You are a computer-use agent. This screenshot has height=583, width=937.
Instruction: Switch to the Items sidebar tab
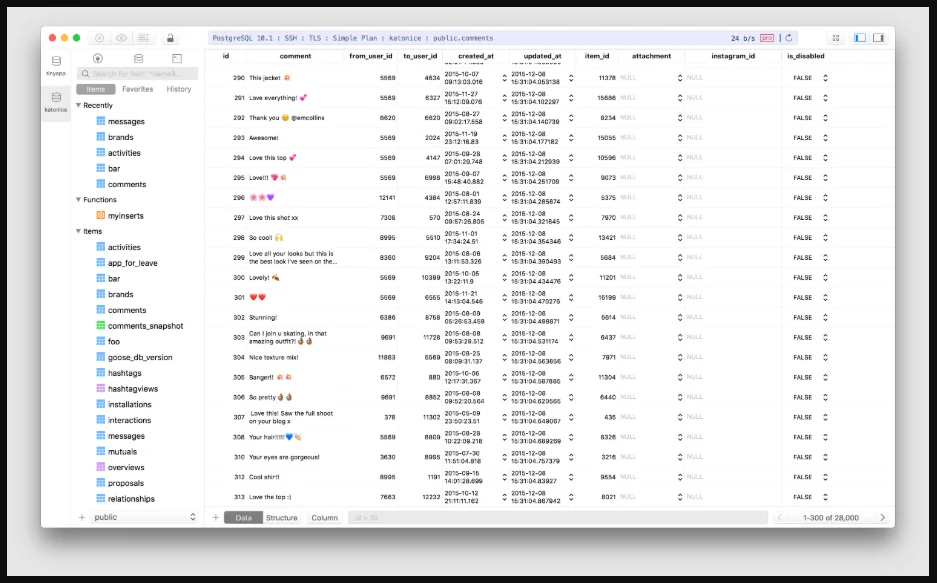click(96, 89)
